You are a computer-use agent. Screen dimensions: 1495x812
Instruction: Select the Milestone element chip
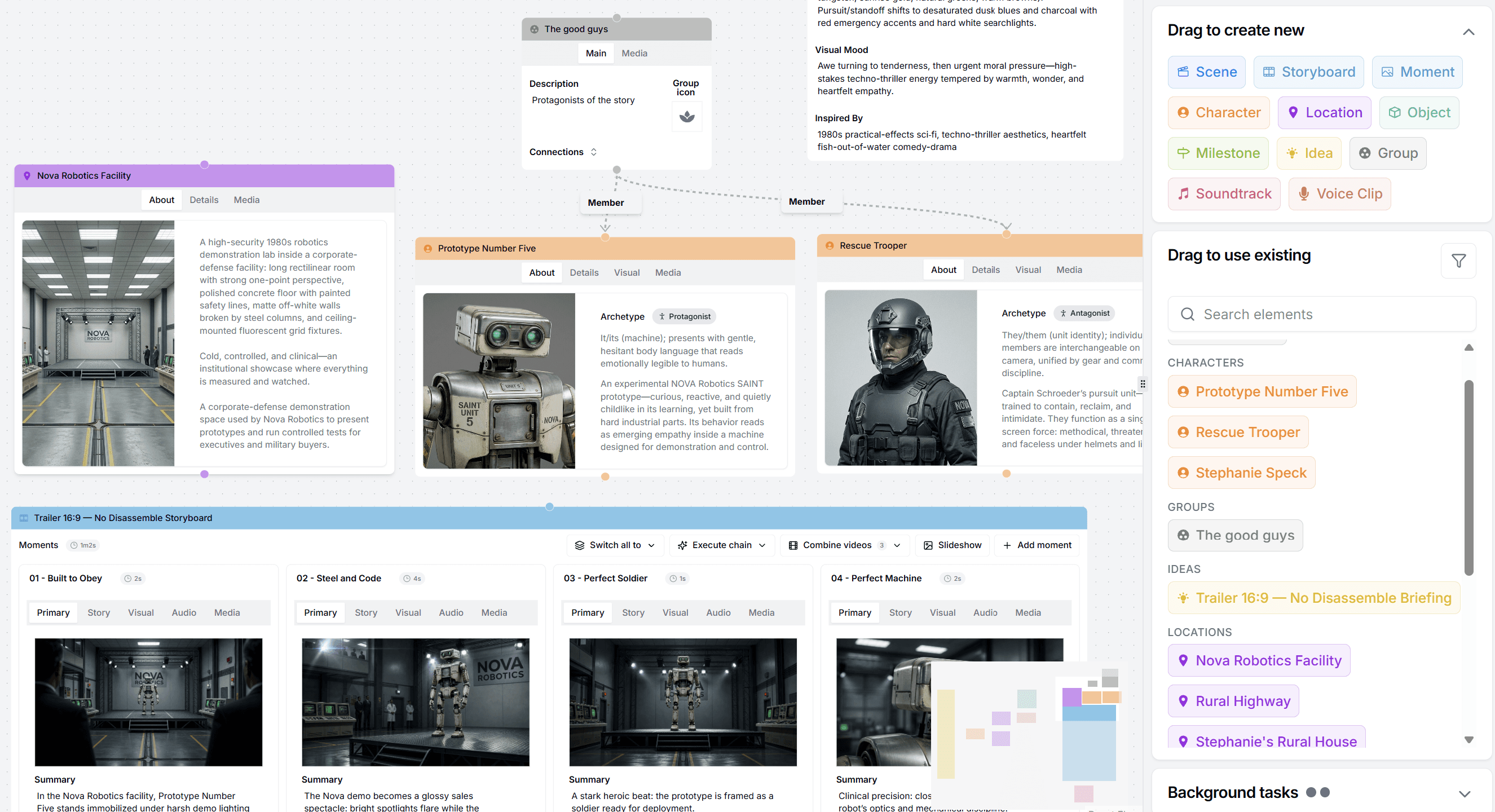[1218, 153]
